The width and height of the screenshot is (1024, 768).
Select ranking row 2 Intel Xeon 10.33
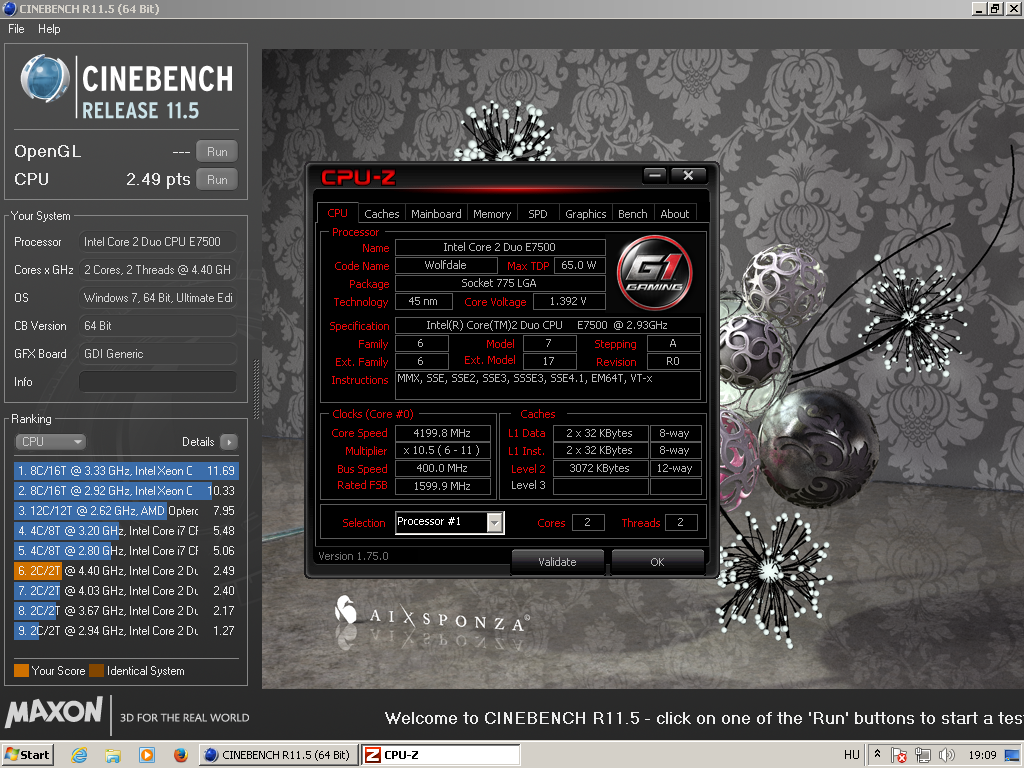pyautogui.click(x=125, y=490)
